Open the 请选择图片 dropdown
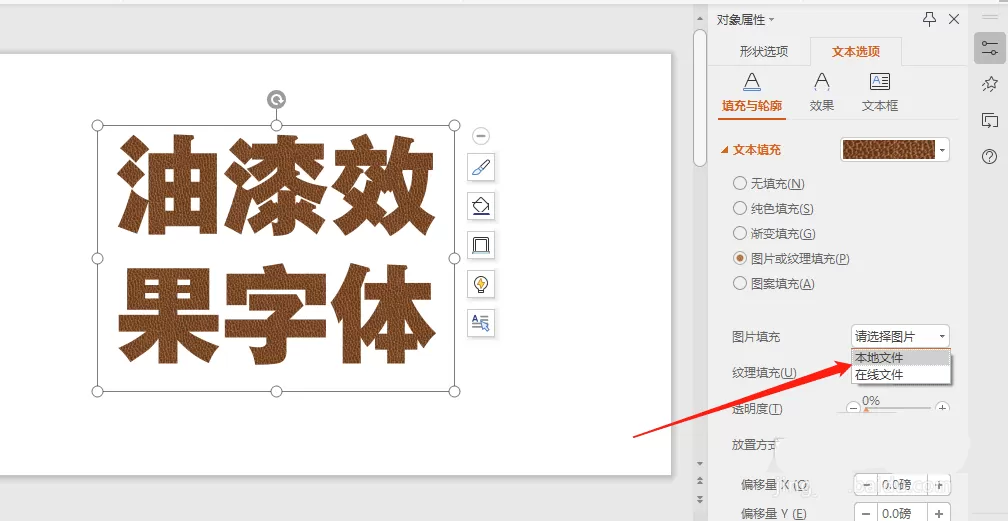The height and width of the screenshot is (521, 1008). click(900, 336)
